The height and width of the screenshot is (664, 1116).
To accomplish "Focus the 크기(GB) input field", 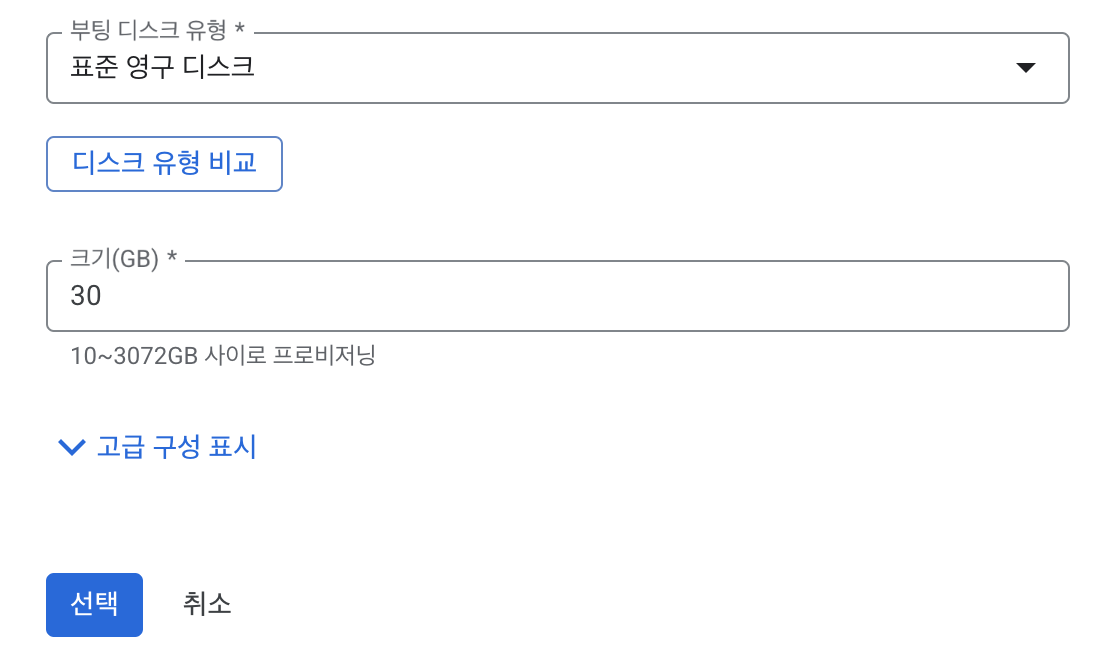I will coord(557,295).
